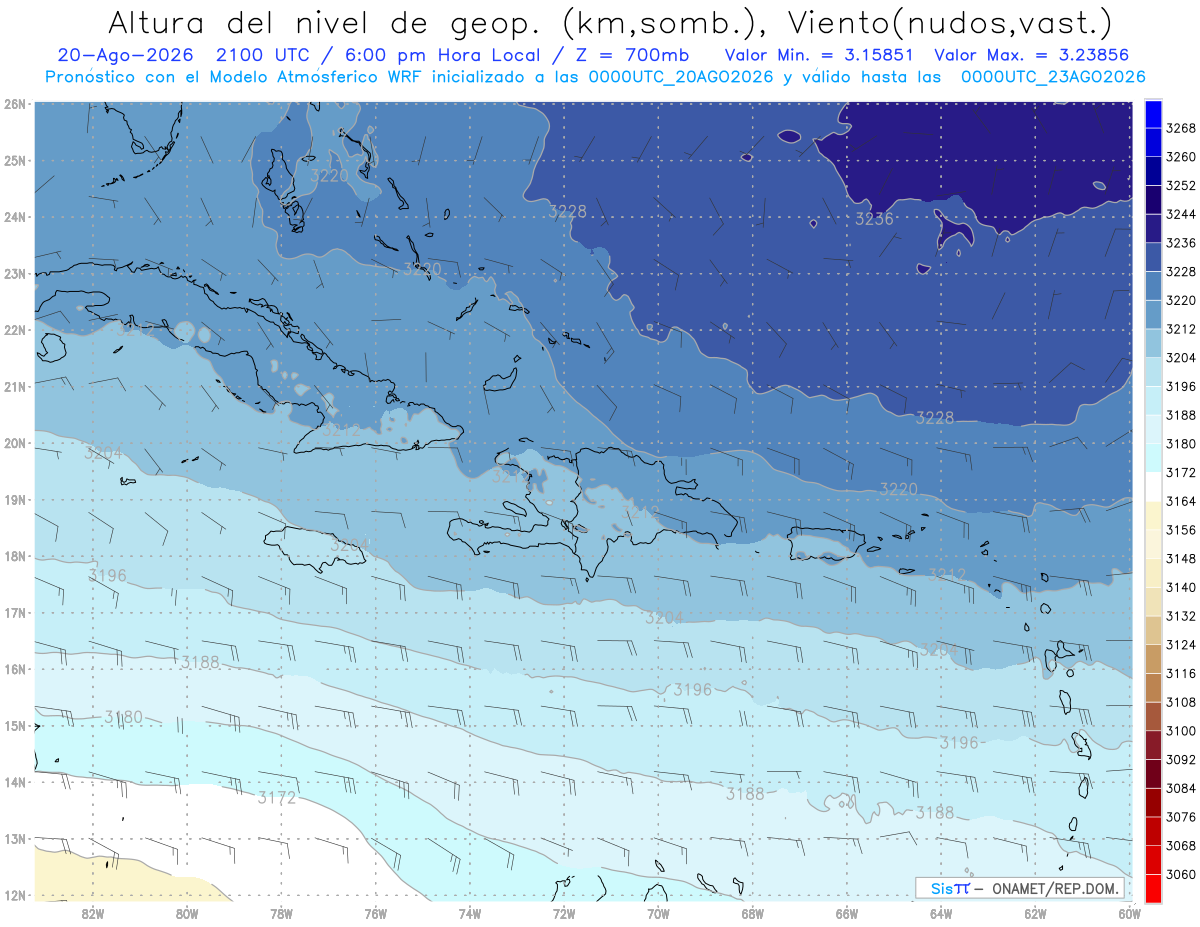
Task: Click the 72W longitude axis label
Action: coord(564,912)
